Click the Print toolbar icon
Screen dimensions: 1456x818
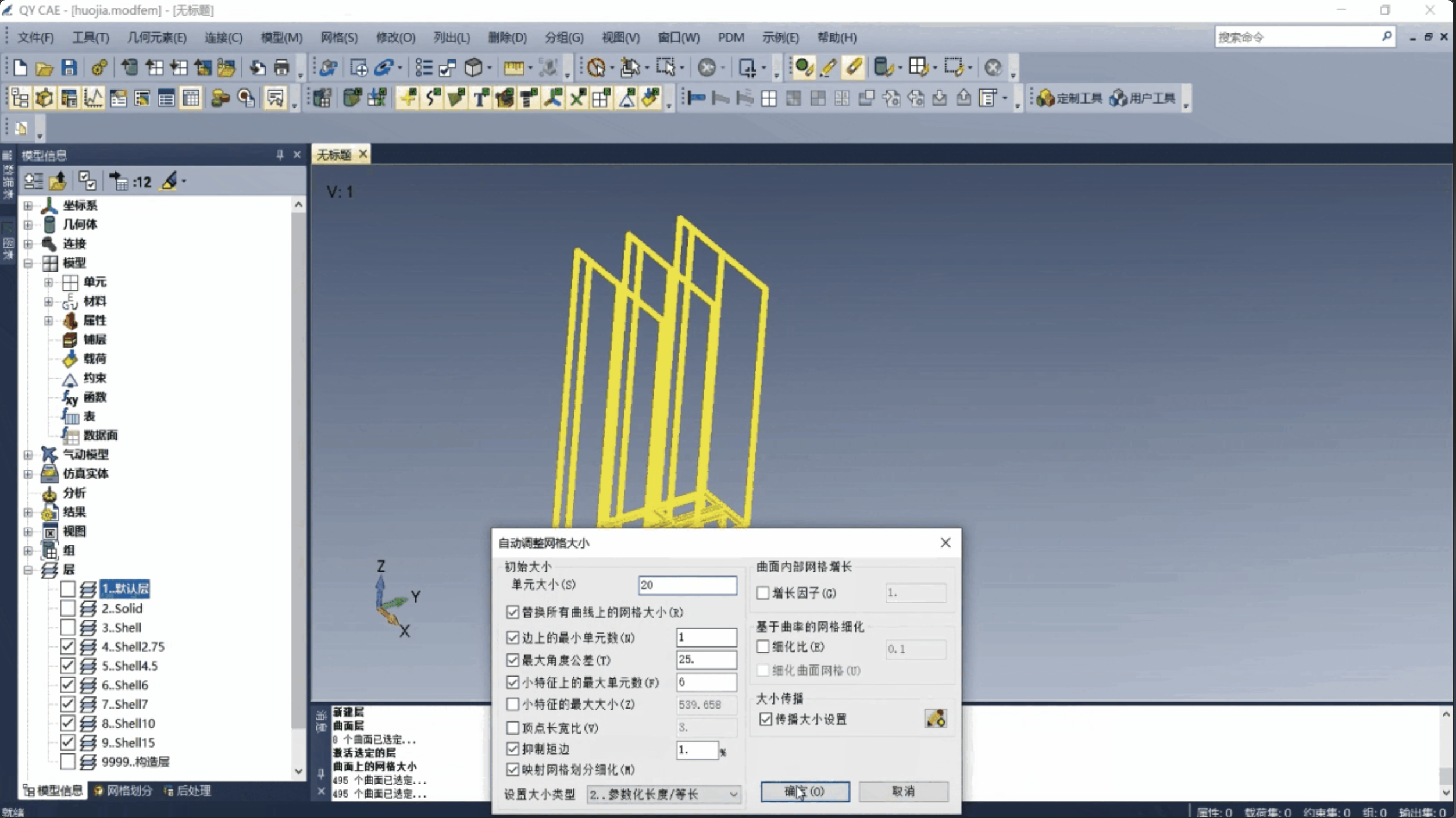pyautogui.click(x=281, y=67)
